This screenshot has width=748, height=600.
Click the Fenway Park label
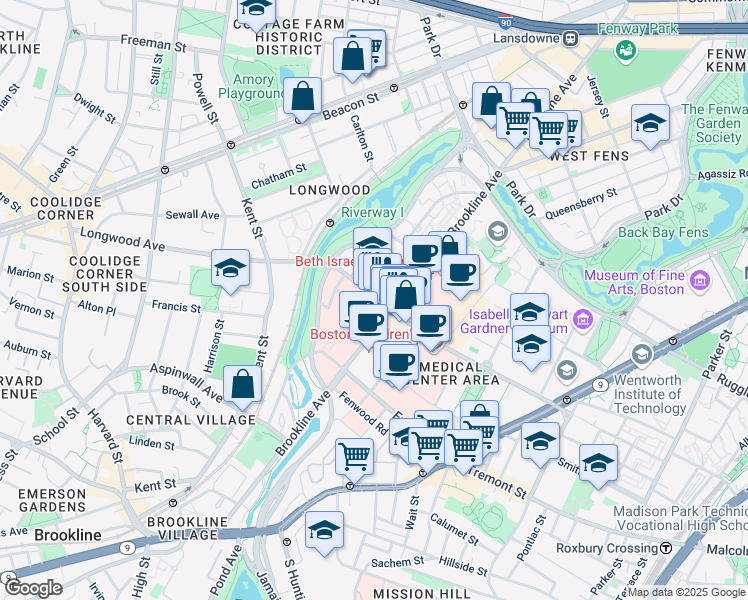coord(637,29)
